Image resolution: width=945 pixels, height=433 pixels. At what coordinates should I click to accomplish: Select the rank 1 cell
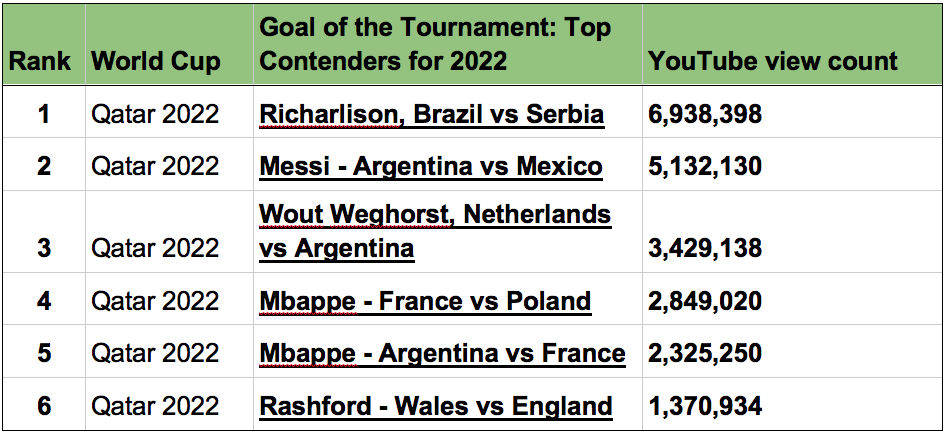pyautogui.click(x=44, y=113)
